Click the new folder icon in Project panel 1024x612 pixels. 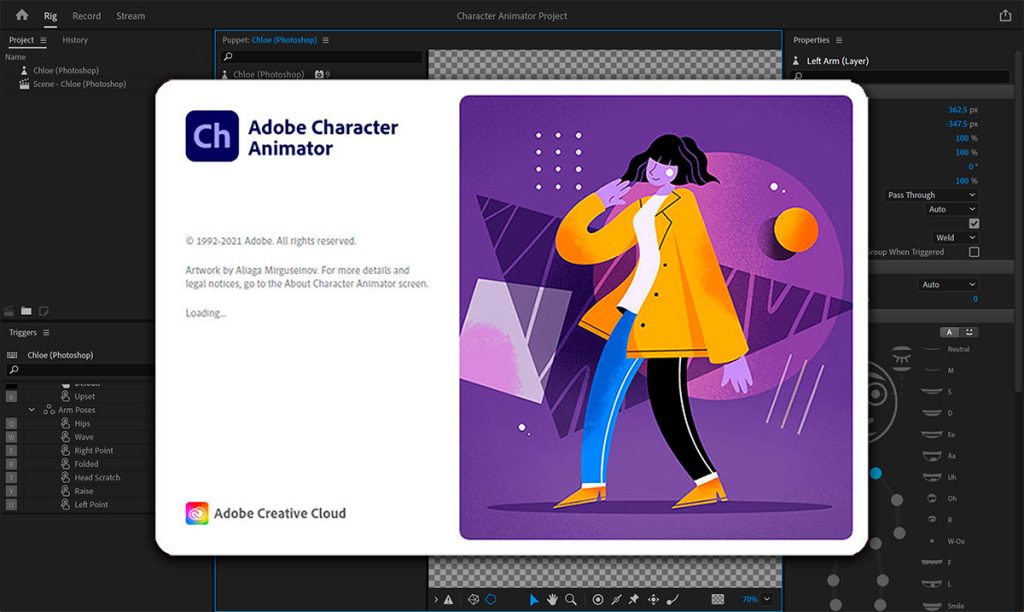click(26, 311)
